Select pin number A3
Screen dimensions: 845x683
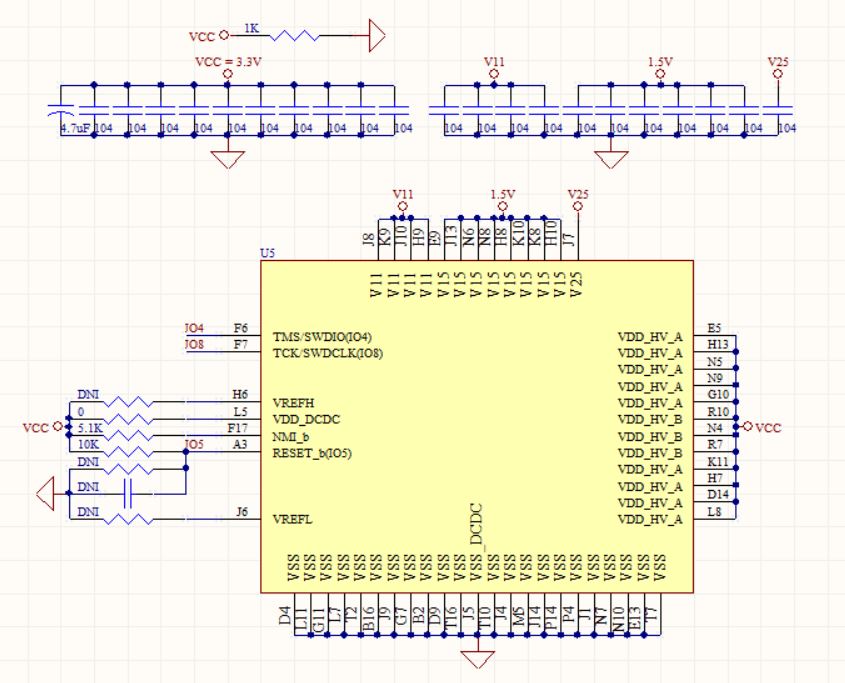coord(240,444)
